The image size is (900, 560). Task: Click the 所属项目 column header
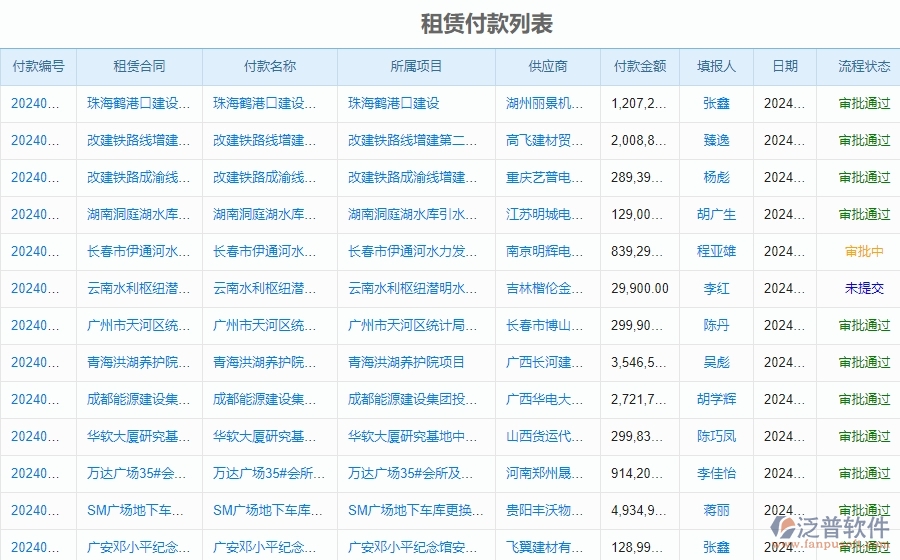(416, 67)
